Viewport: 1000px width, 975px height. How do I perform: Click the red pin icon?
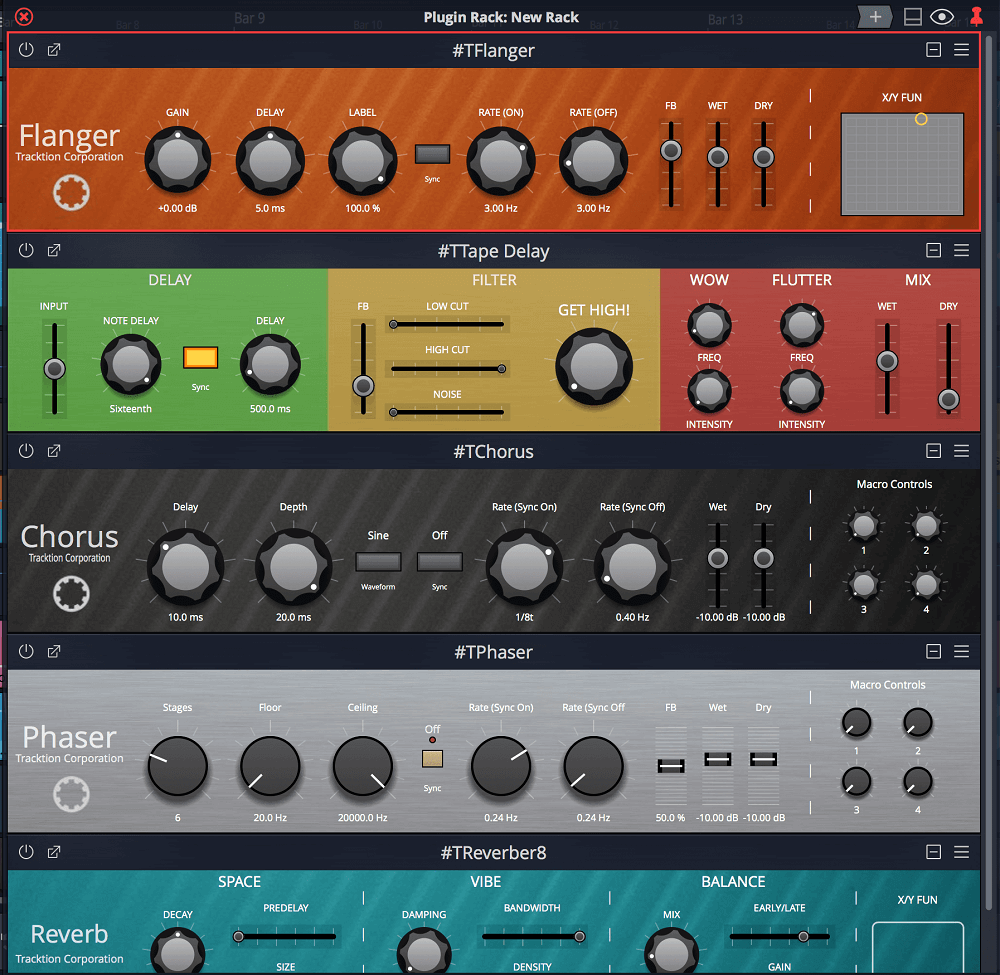click(976, 16)
